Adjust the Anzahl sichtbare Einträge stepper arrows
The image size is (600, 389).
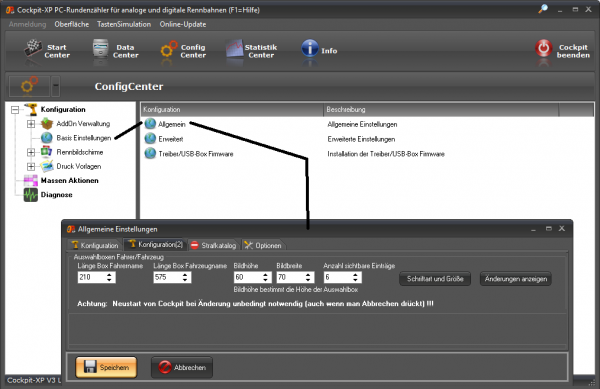(355, 277)
